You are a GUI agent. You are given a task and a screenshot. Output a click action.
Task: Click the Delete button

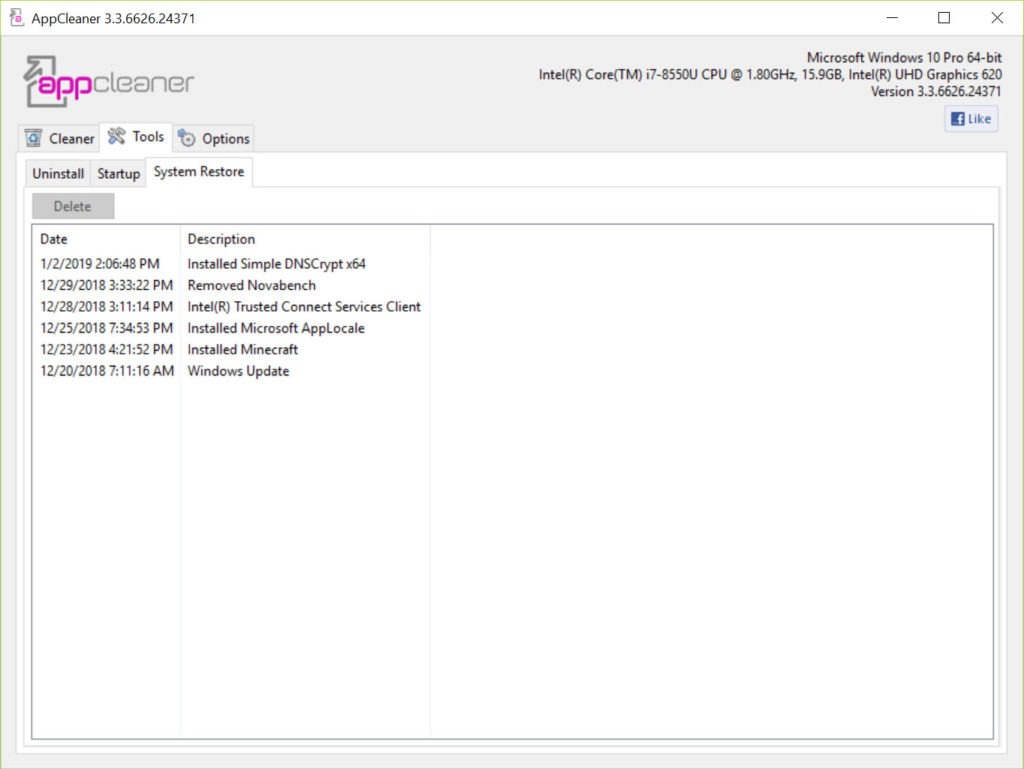pos(73,206)
